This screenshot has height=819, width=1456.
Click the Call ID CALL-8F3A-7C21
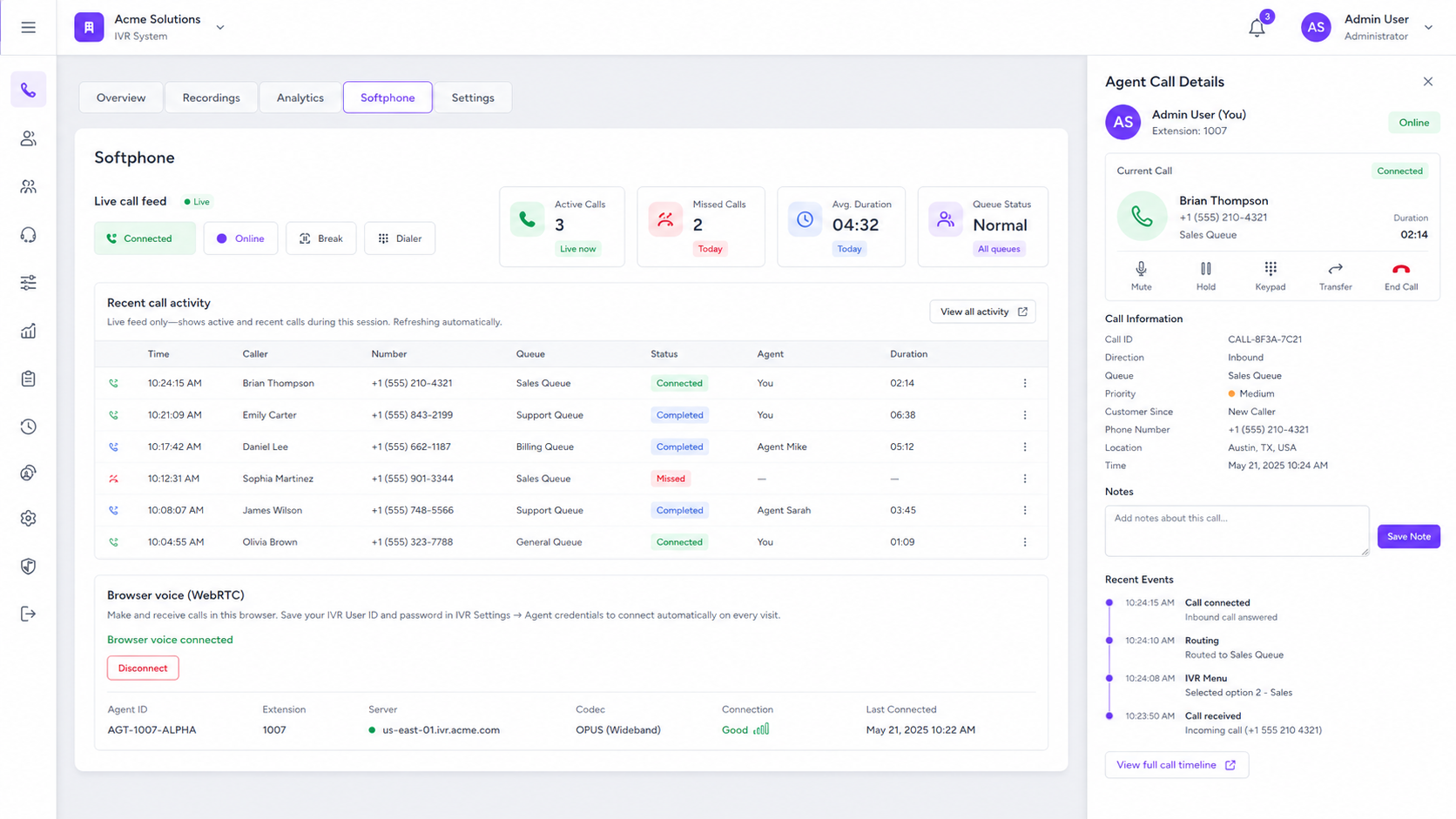tap(1264, 339)
